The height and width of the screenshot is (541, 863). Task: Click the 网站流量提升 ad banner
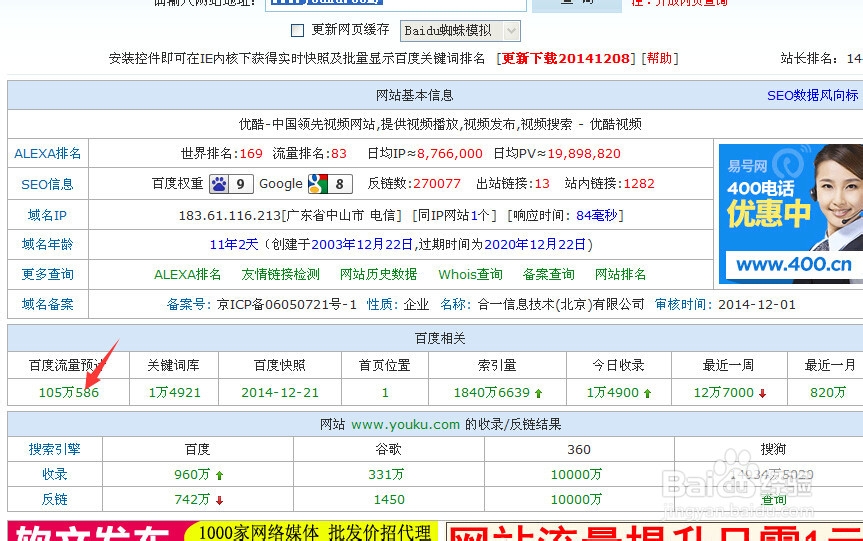pyautogui.click(x=654, y=532)
